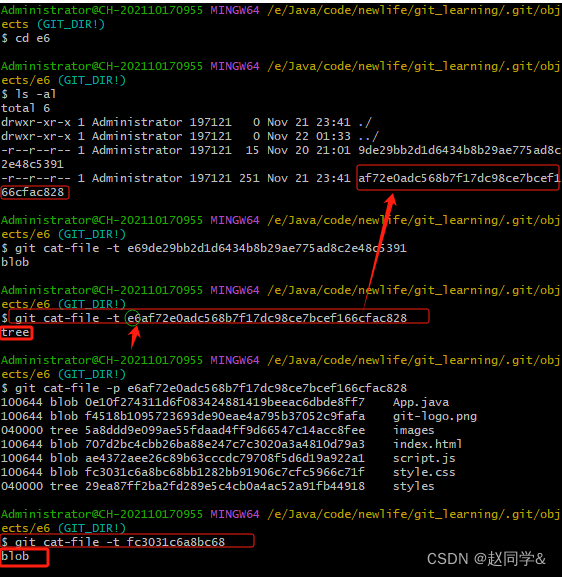Click hash "f4518b1095723693de90eae4a795b37052c9fafa"
562x577 pixels.
click(225, 416)
